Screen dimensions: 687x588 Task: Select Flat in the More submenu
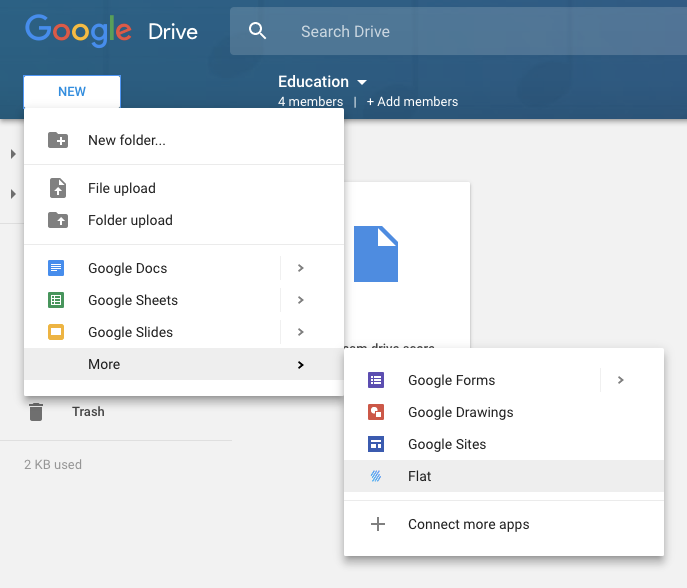click(x=504, y=476)
